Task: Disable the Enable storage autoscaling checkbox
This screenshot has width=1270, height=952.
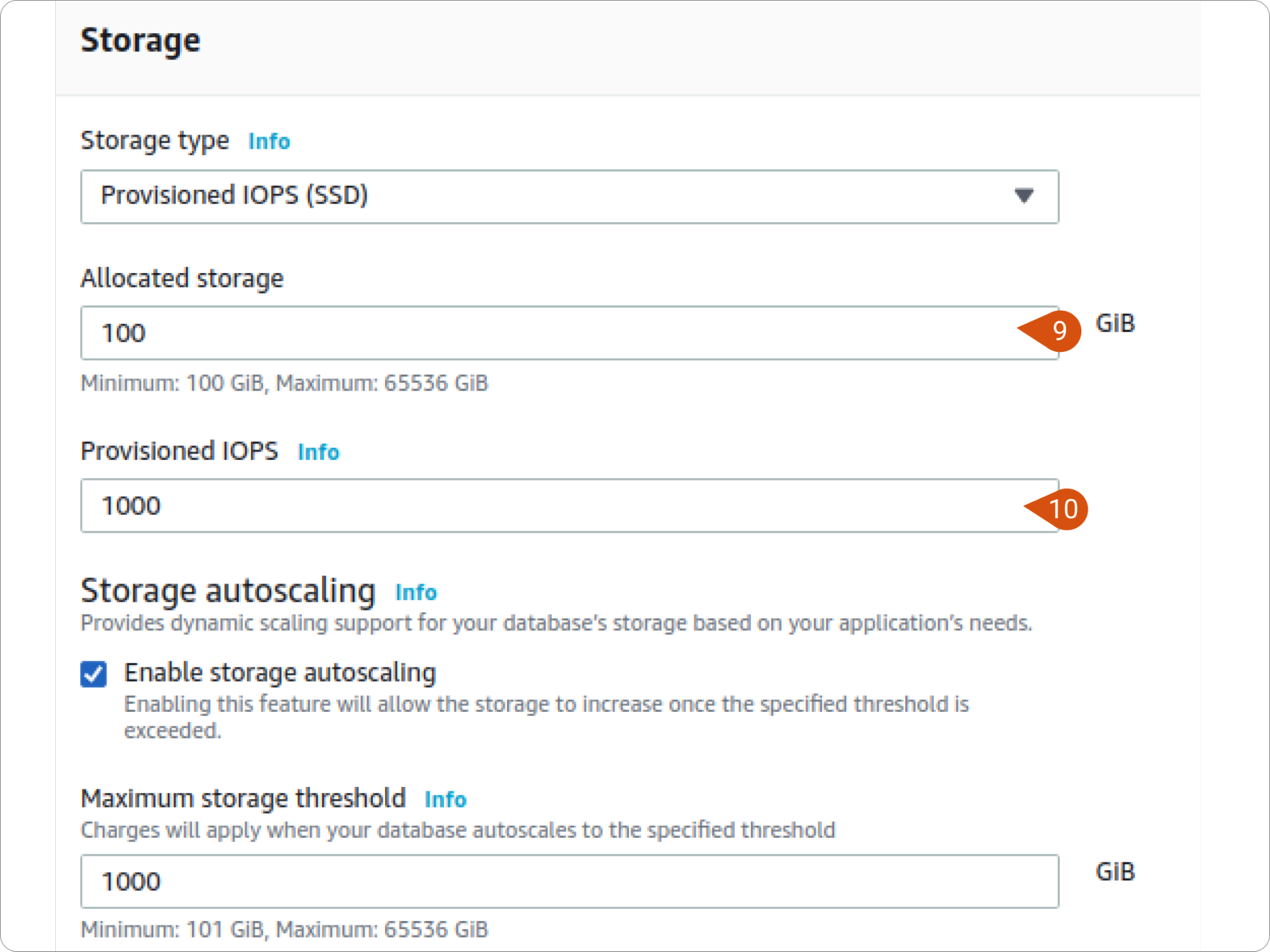Action: (x=93, y=674)
